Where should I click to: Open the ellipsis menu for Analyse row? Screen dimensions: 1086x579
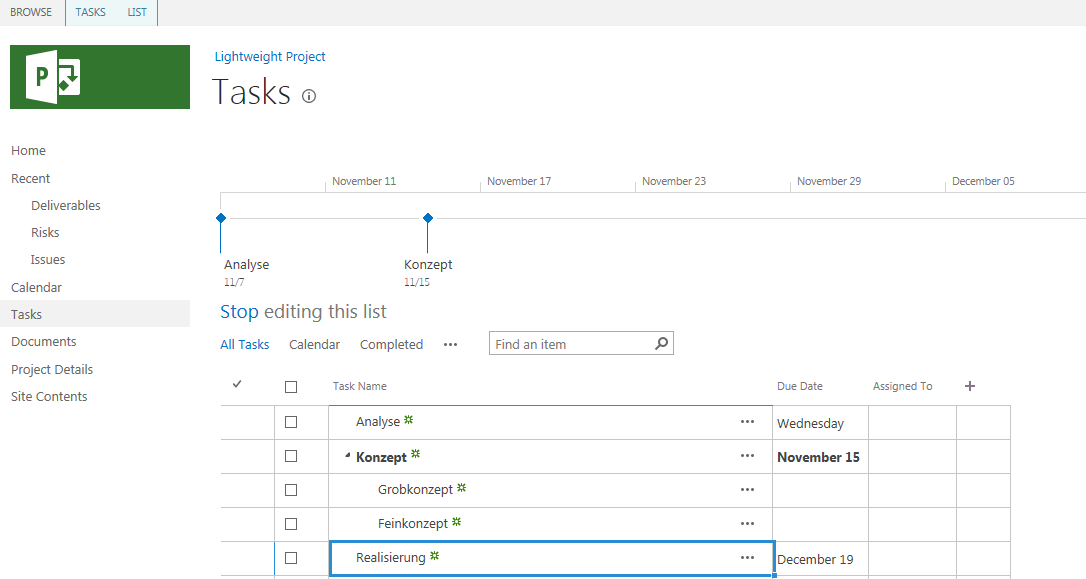tap(747, 421)
